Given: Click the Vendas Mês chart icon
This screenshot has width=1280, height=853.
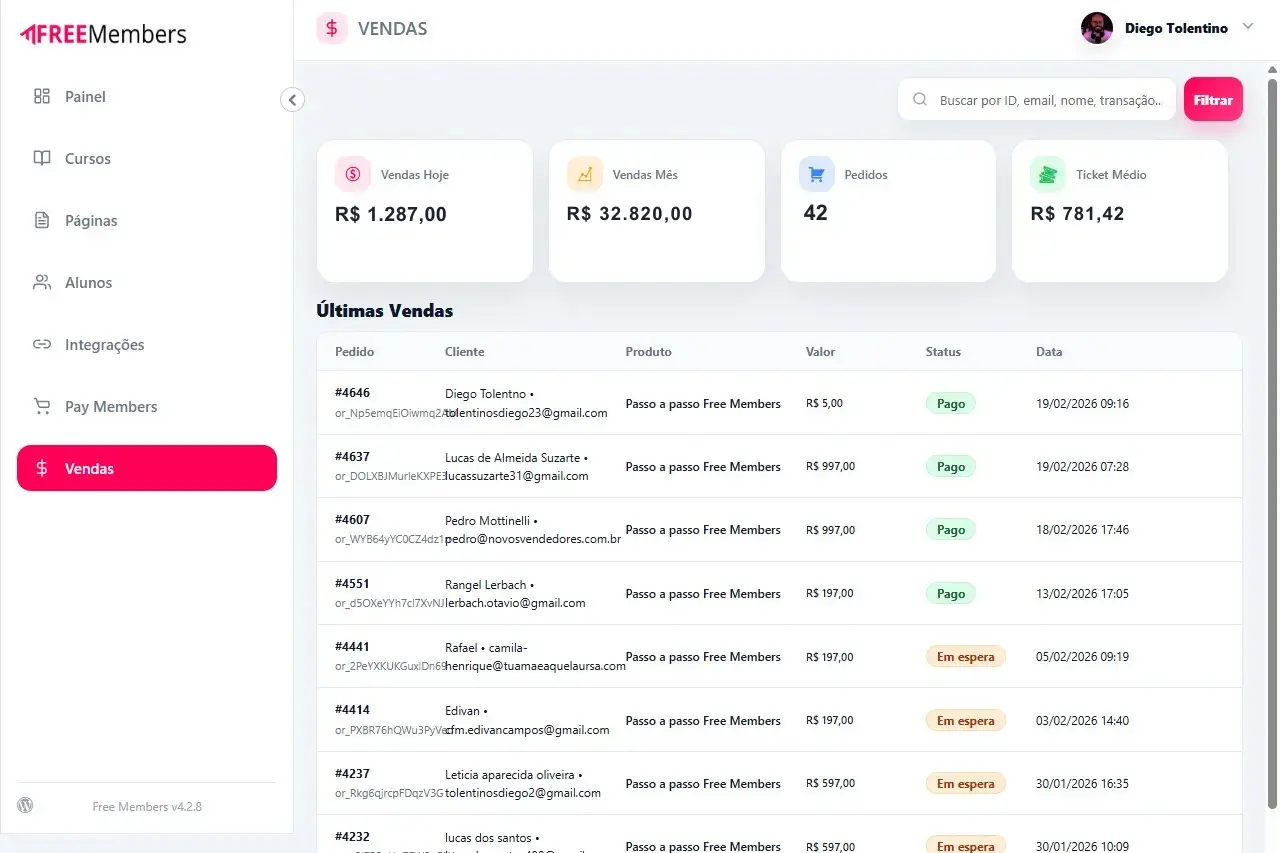Looking at the screenshot, I should [585, 174].
